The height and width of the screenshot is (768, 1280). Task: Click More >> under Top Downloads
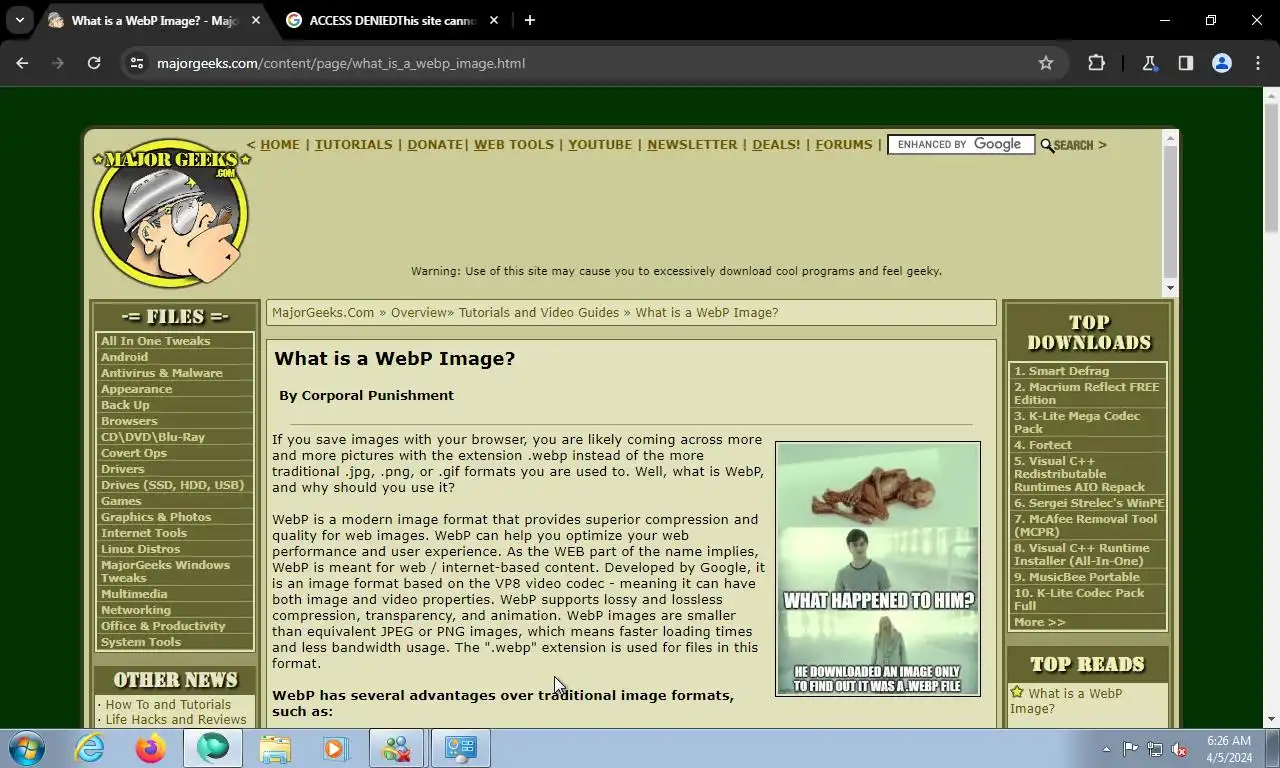(x=1039, y=622)
